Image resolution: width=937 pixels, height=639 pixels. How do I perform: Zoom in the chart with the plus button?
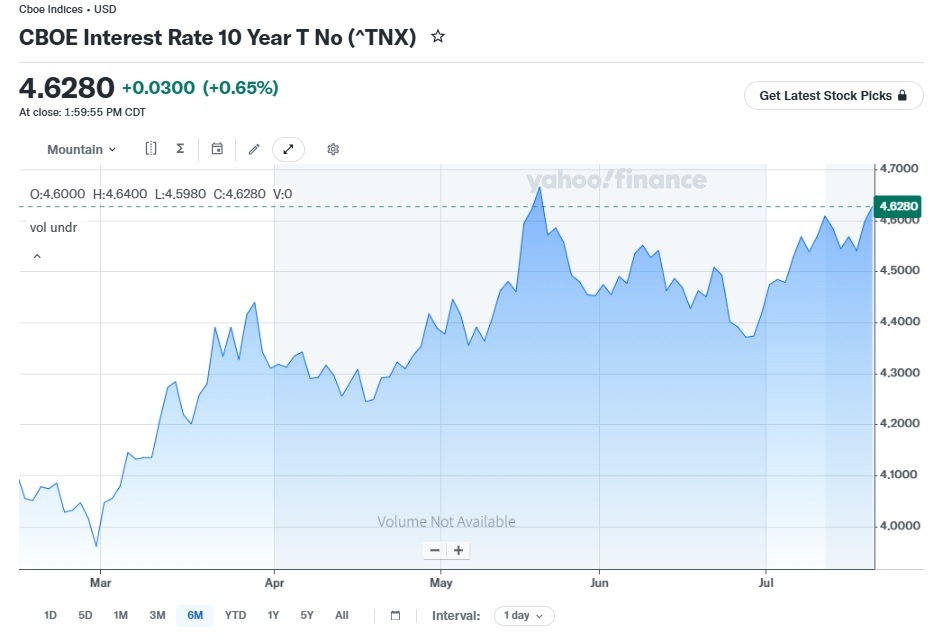point(458,550)
